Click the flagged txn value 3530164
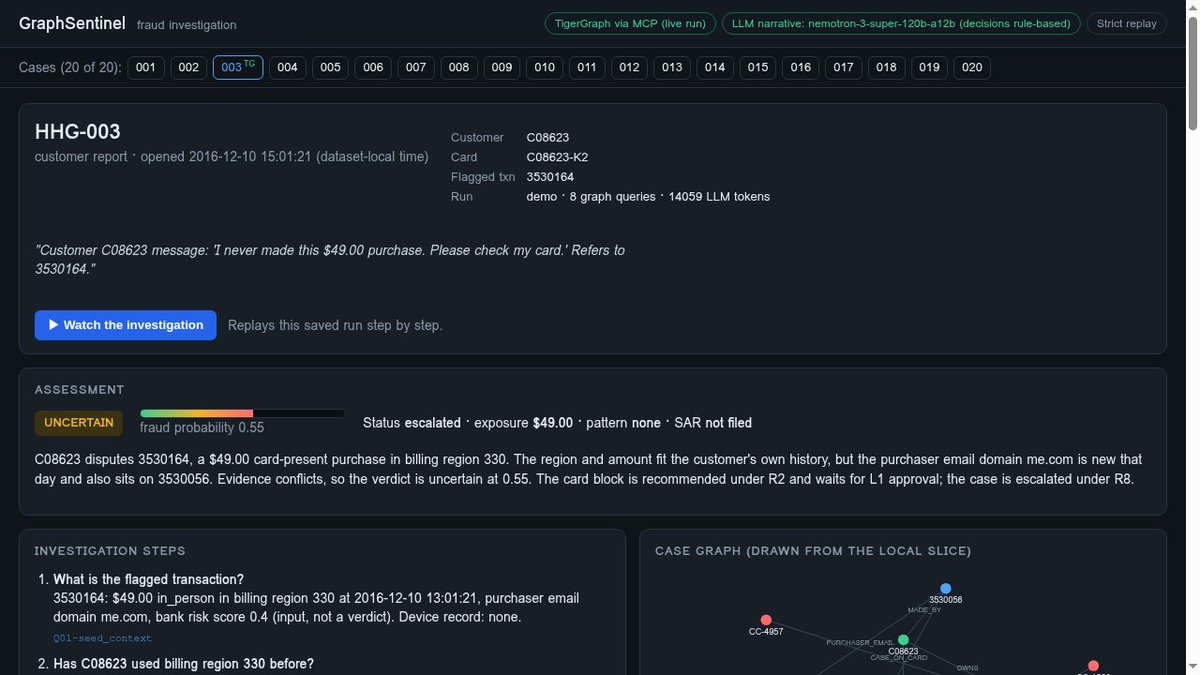The image size is (1200, 675). pyautogui.click(x=550, y=177)
